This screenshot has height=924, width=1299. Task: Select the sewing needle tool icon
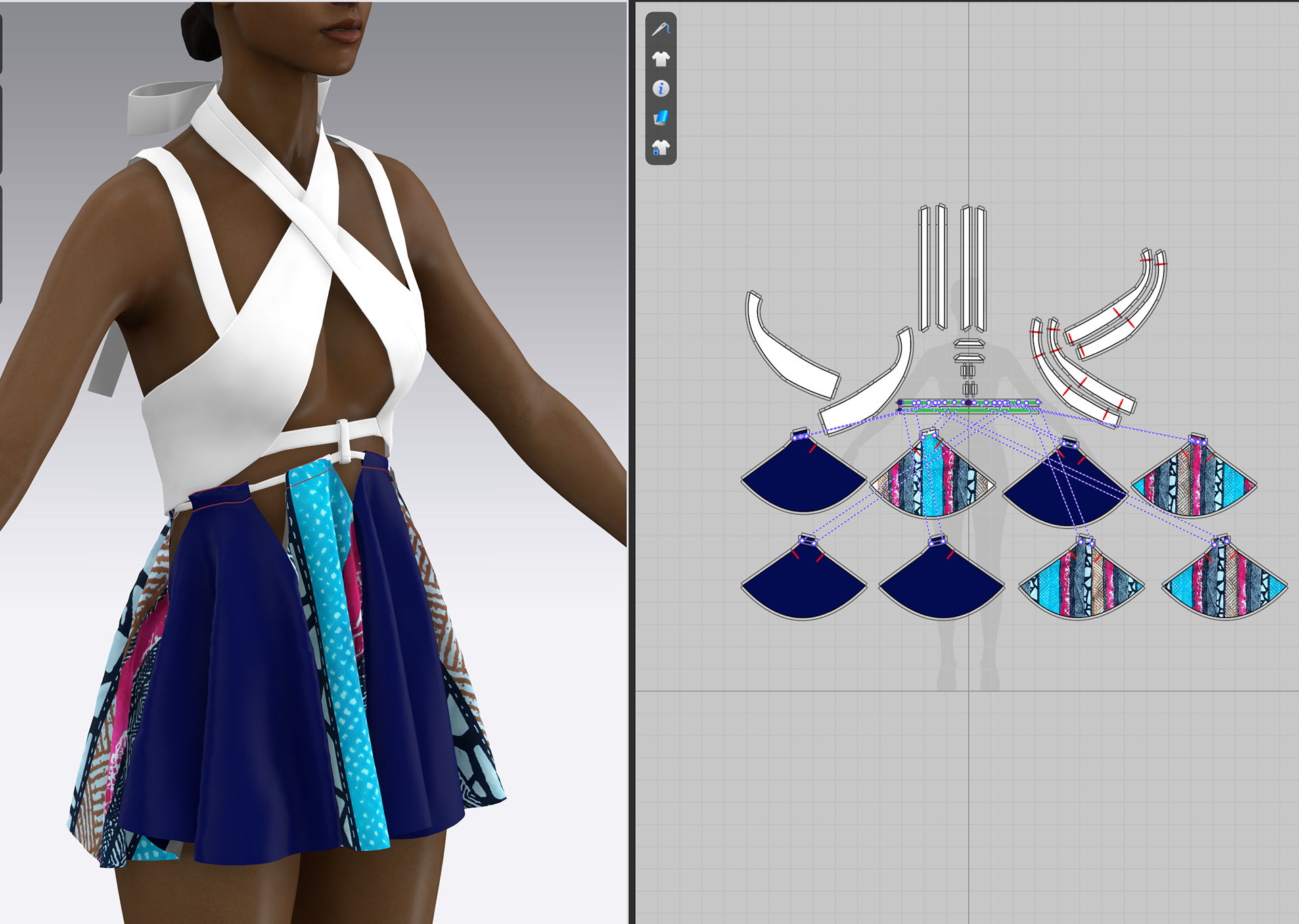(661, 28)
